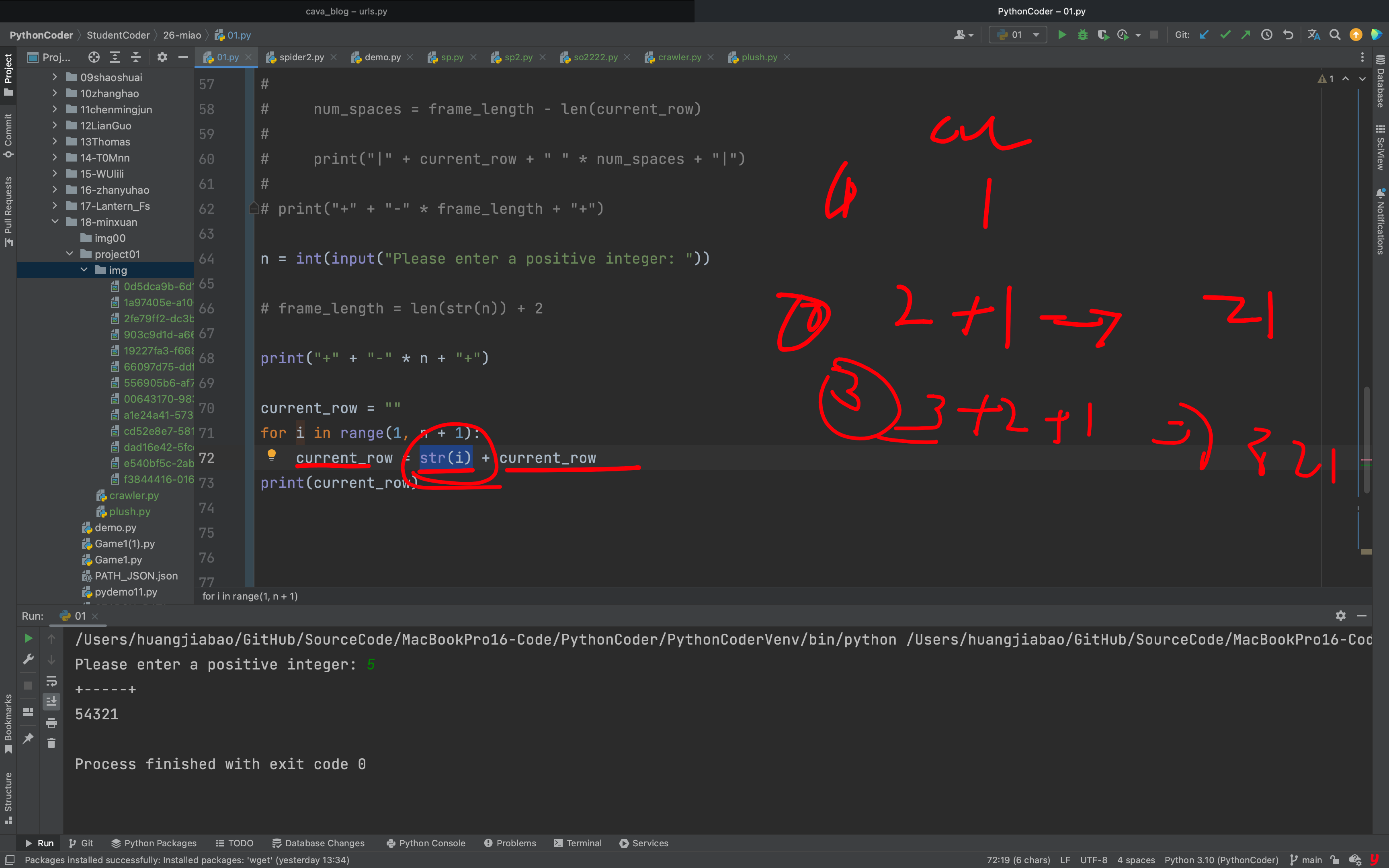Image resolution: width=1389 pixels, height=868 pixels.
Task: Rollback changes with the undo arrow icon
Action: pyautogui.click(x=1288, y=35)
